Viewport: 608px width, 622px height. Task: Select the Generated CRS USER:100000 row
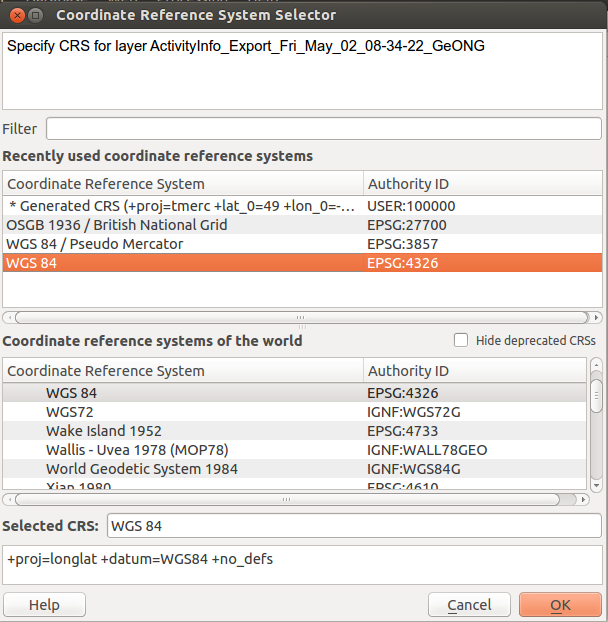point(302,206)
